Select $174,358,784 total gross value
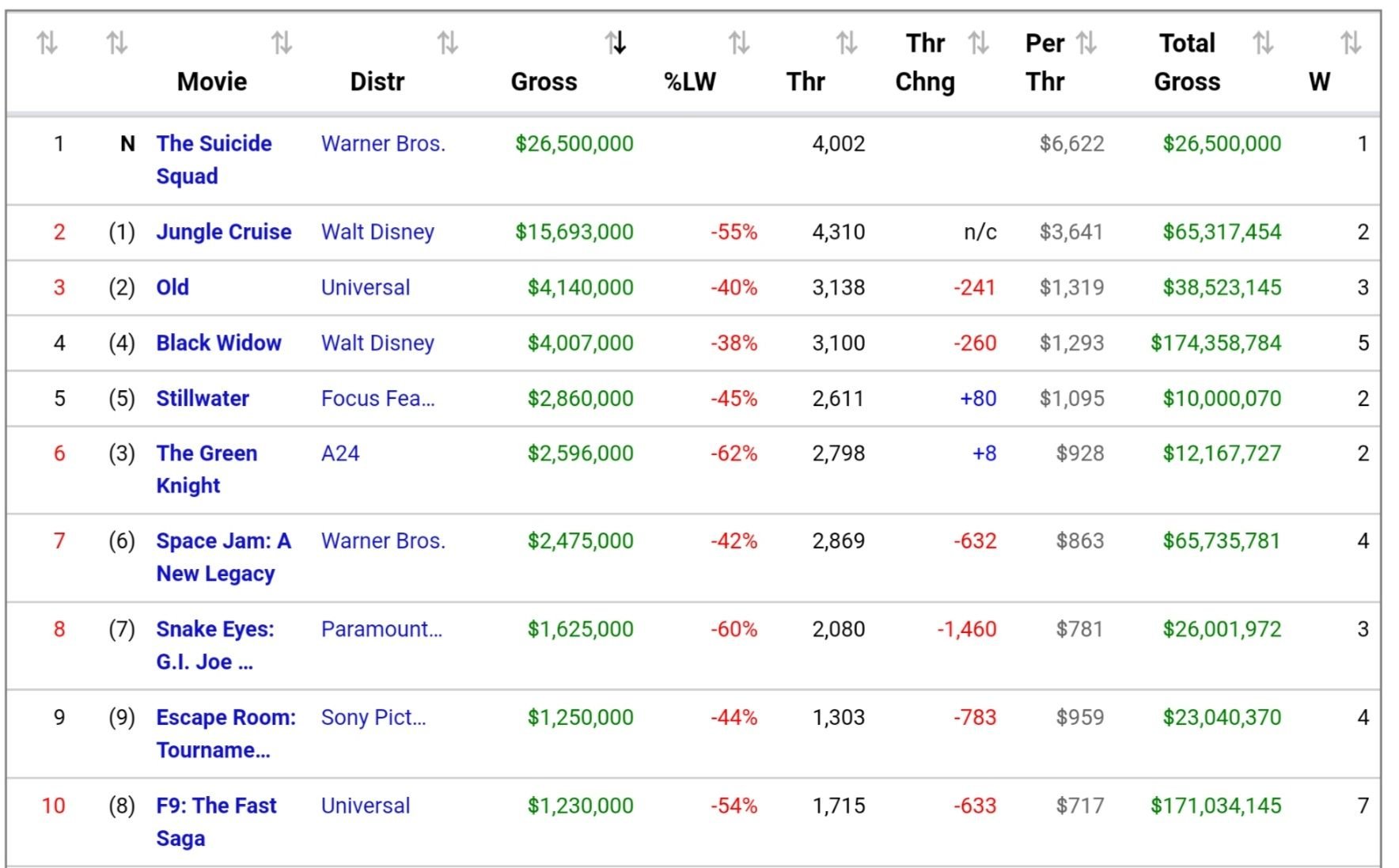 pyautogui.click(x=1216, y=343)
